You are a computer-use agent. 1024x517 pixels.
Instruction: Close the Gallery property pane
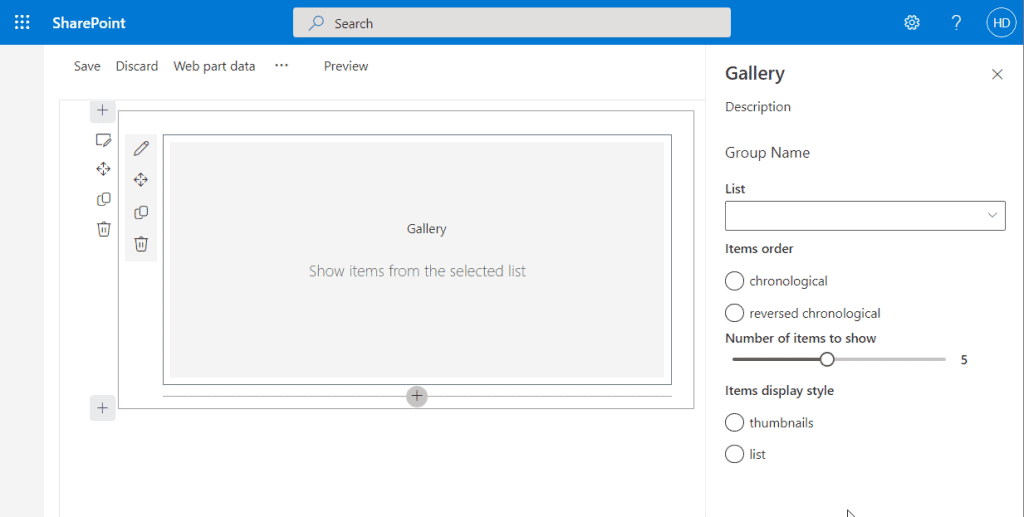coord(997,74)
